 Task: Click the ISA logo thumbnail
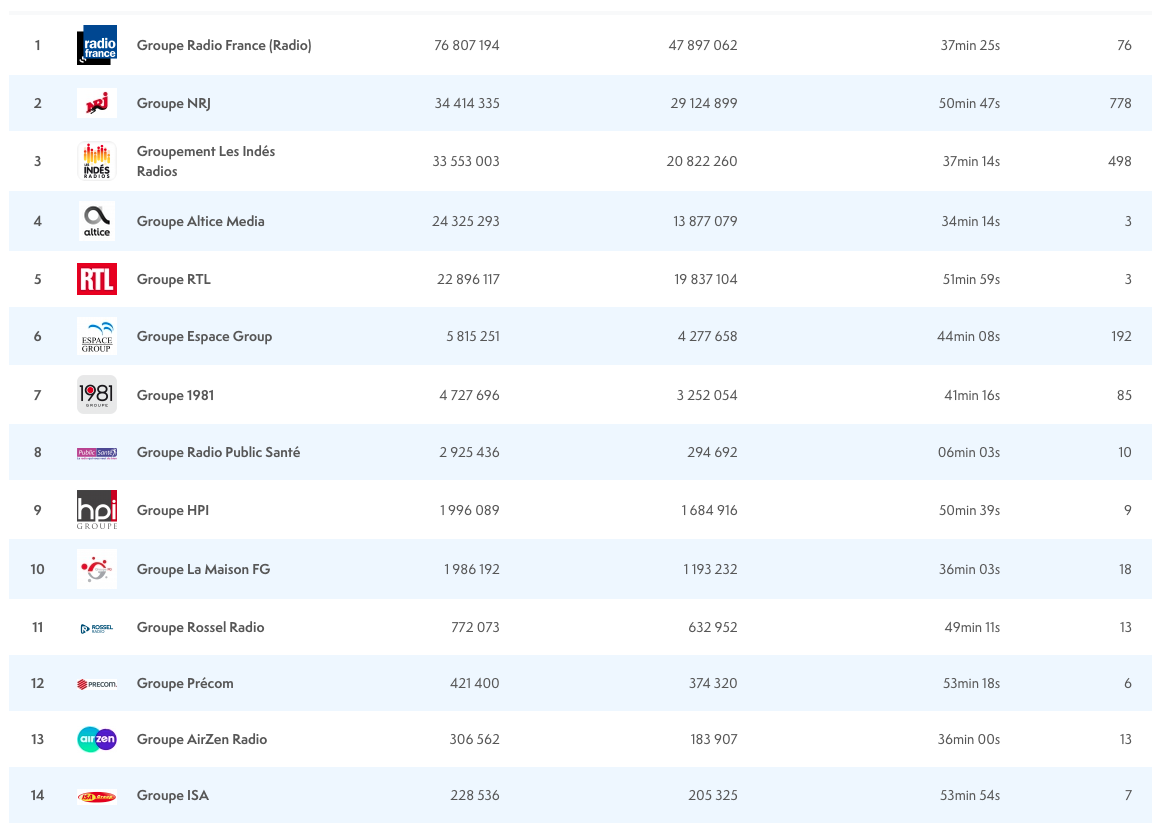pos(97,796)
